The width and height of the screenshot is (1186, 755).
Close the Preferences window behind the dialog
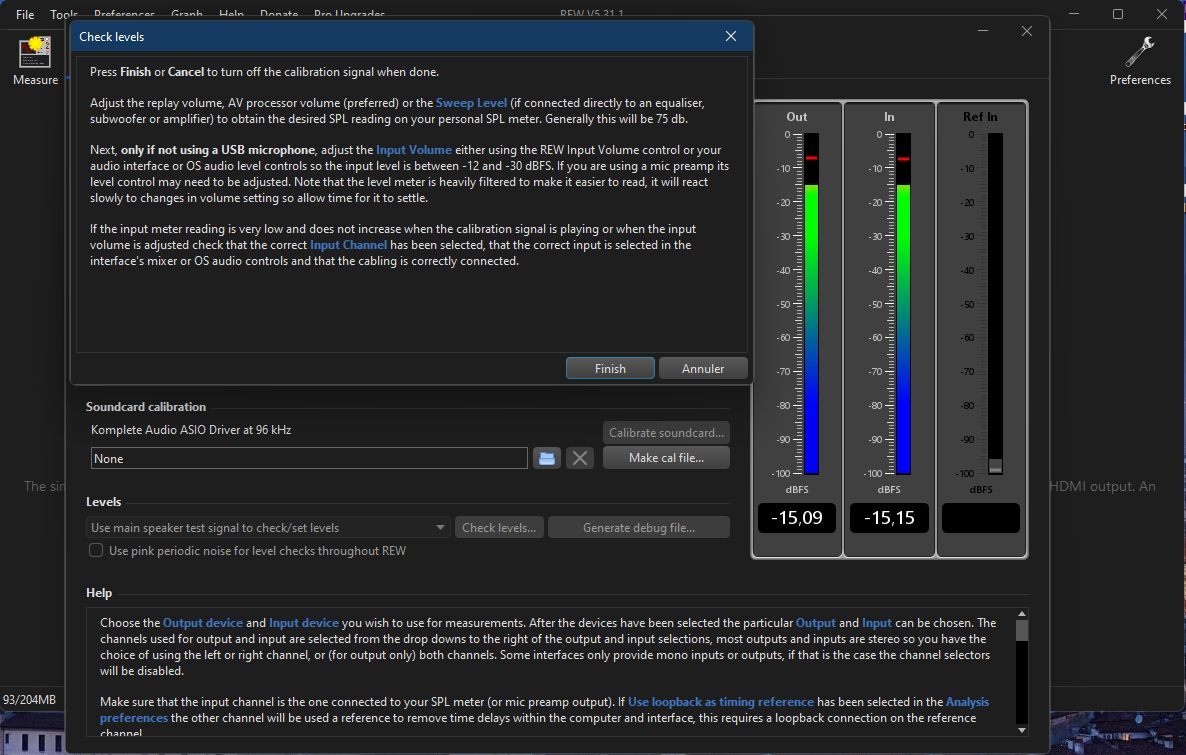click(x=1026, y=32)
